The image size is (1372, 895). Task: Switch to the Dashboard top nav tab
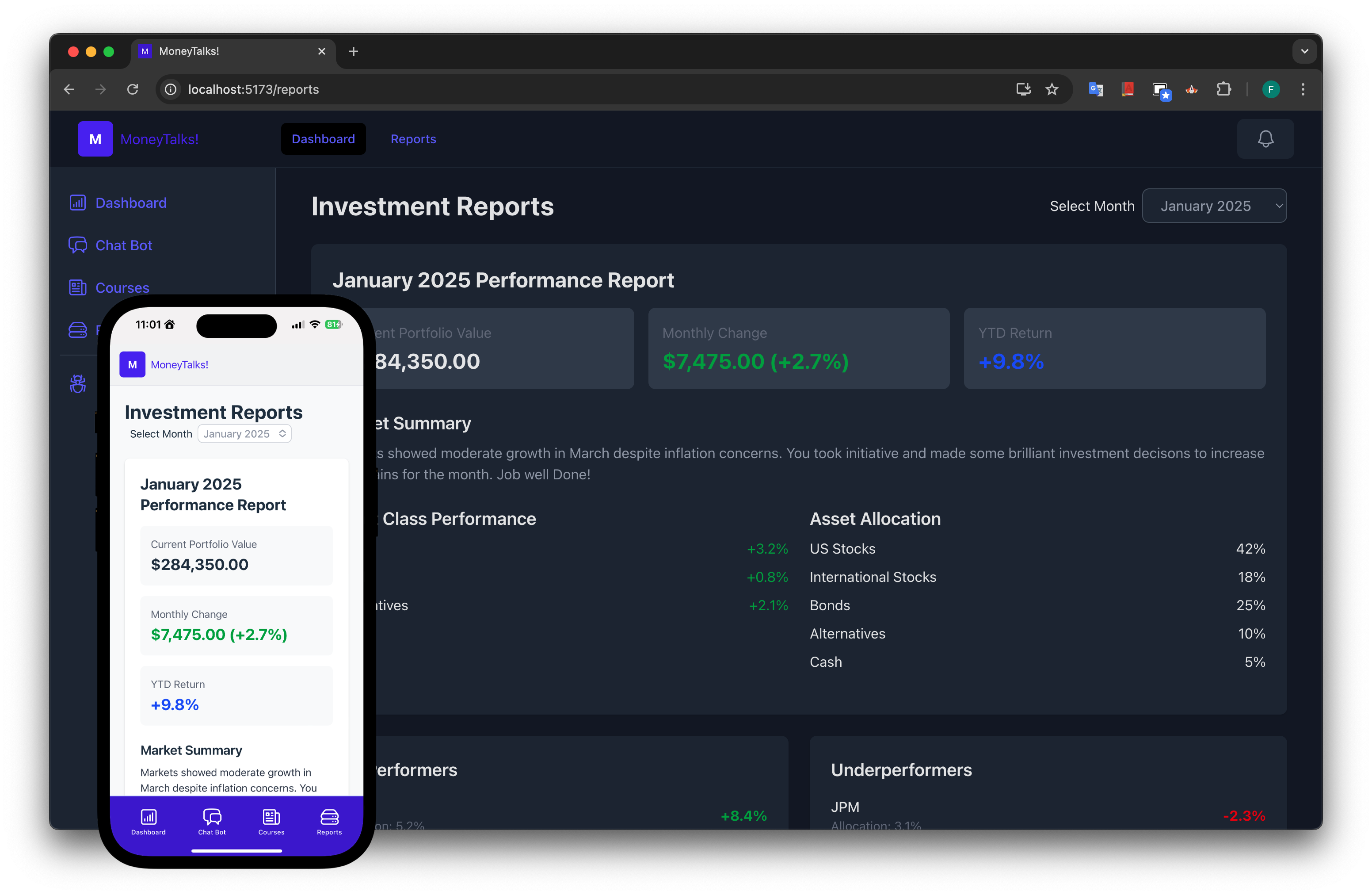pyautogui.click(x=323, y=139)
